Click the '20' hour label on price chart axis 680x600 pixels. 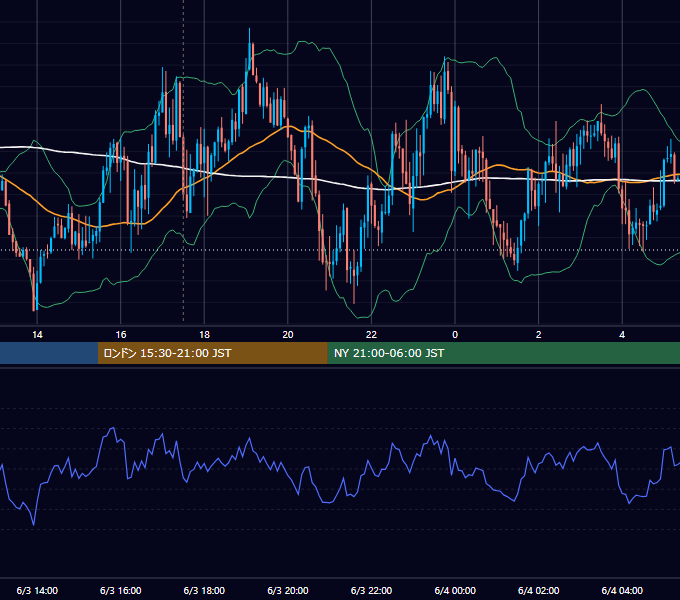click(288, 335)
